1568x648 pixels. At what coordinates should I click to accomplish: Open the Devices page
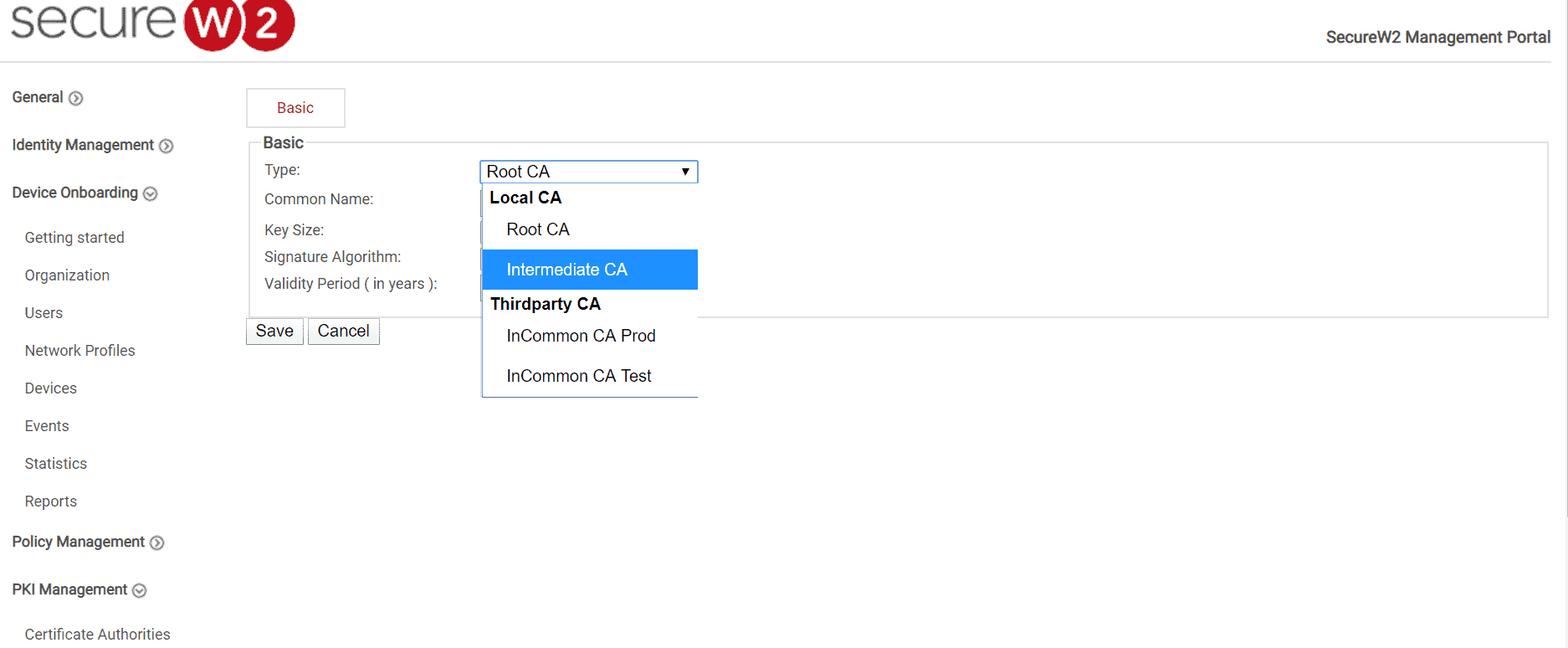(x=50, y=388)
